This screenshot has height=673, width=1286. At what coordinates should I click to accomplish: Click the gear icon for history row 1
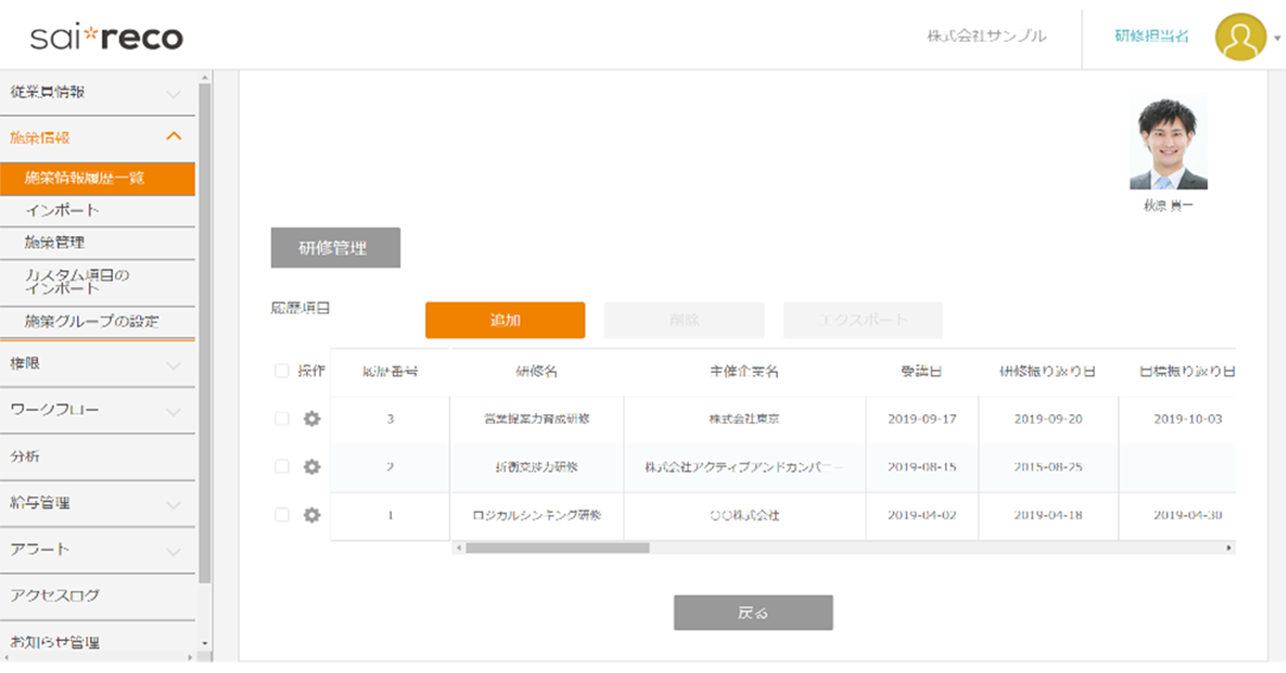[x=312, y=515]
